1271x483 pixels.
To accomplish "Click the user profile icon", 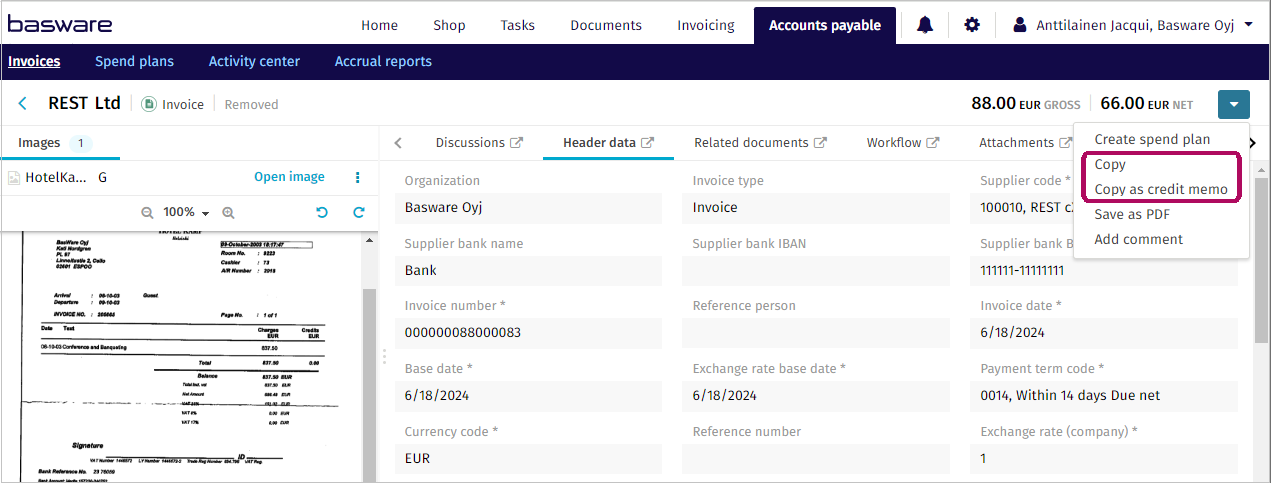I will pyautogui.click(x=1020, y=25).
